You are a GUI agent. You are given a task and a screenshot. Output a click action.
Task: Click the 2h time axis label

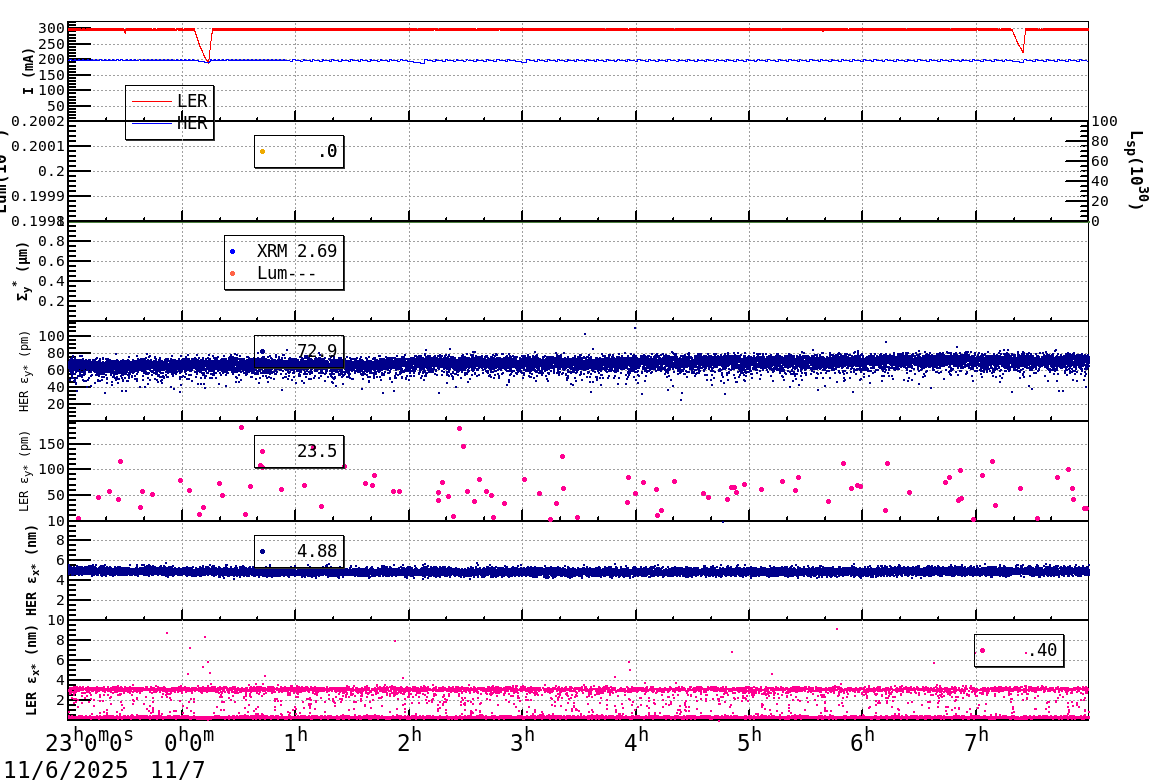point(409,741)
